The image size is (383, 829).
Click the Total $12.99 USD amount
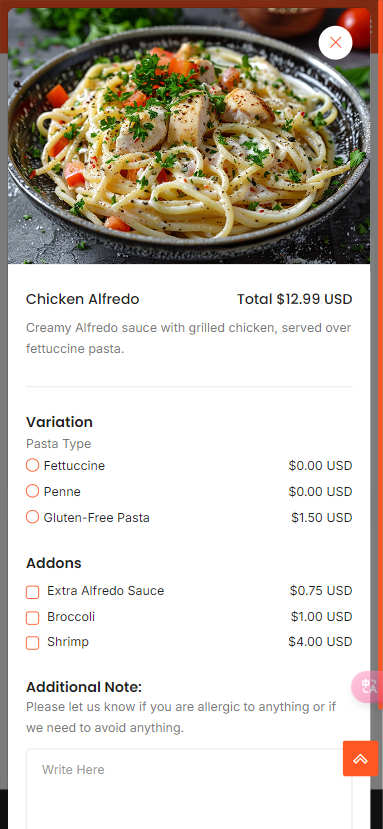click(x=295, y=299)
